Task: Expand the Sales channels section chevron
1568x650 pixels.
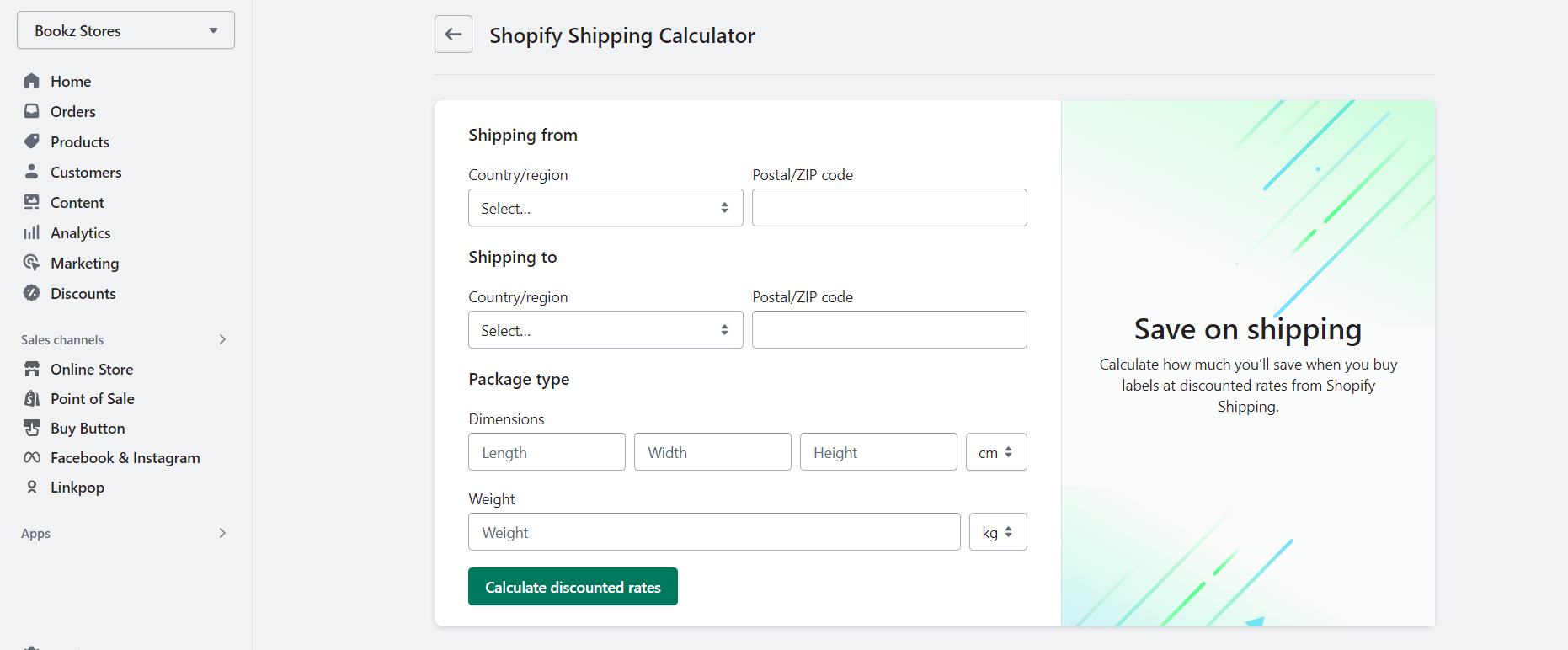Action: pyautogui.click(x=222, y=339)
